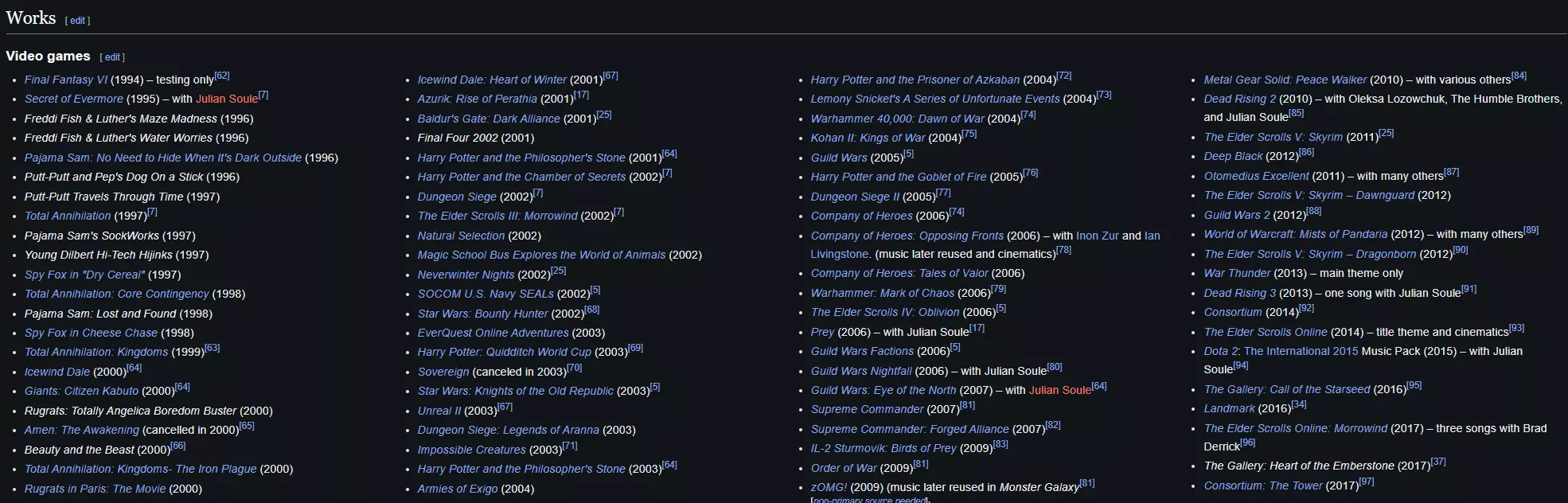Go to The Elder Scrolls III: Morrowind
Image resolution: width=1568 pixels, height=503 pixels.
coord(497,216)
